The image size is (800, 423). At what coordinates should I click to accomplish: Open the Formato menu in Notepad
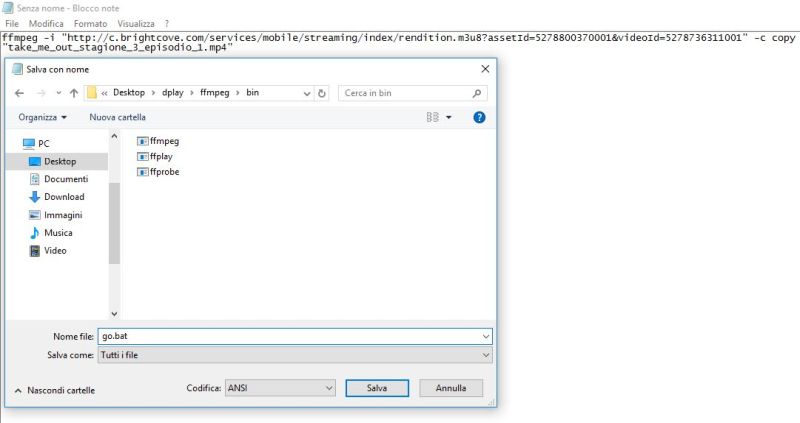pos(90,23)
